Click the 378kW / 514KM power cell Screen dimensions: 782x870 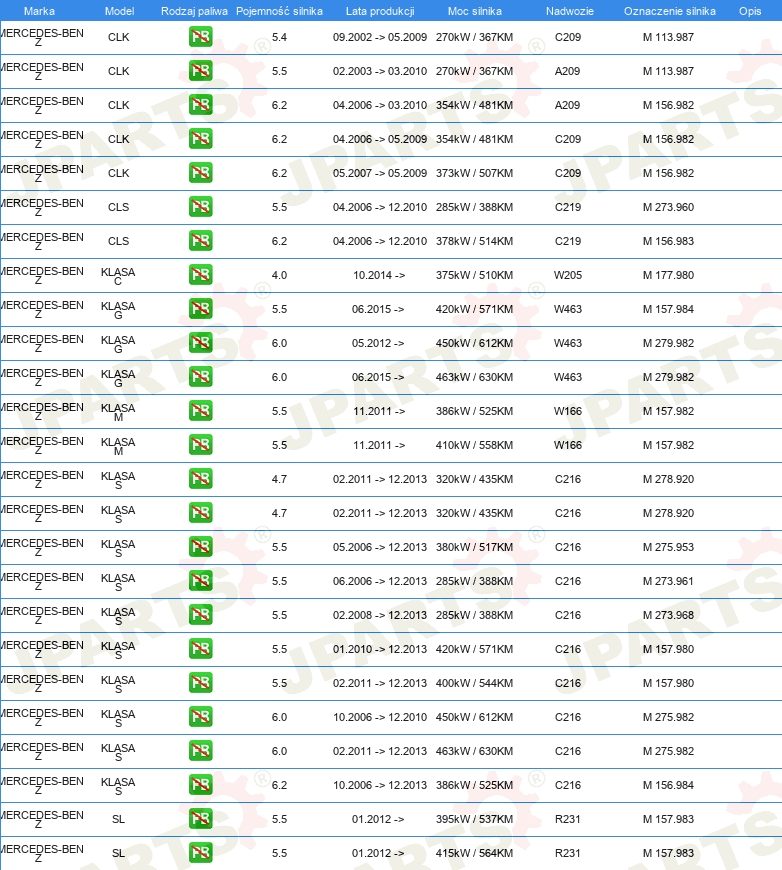click(x=475, y=241)
